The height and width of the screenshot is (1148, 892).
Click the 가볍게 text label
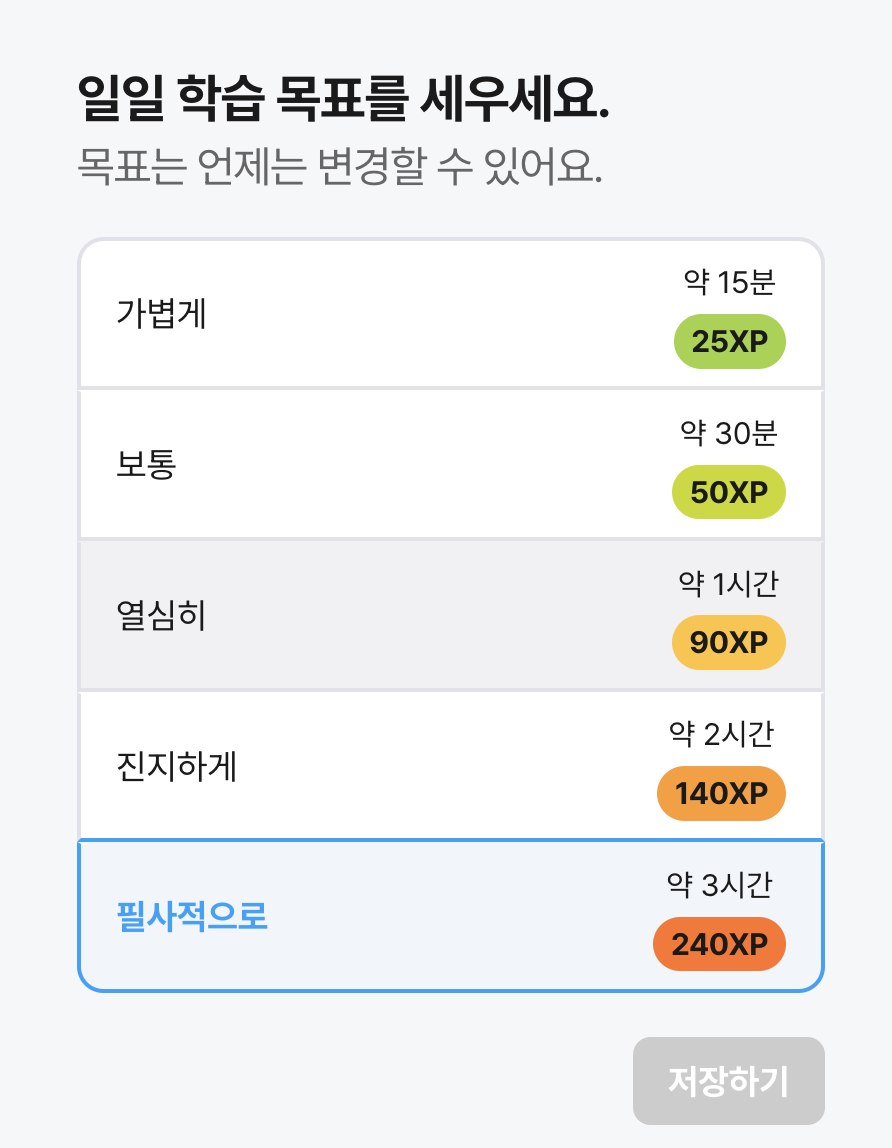coord(162,313)
